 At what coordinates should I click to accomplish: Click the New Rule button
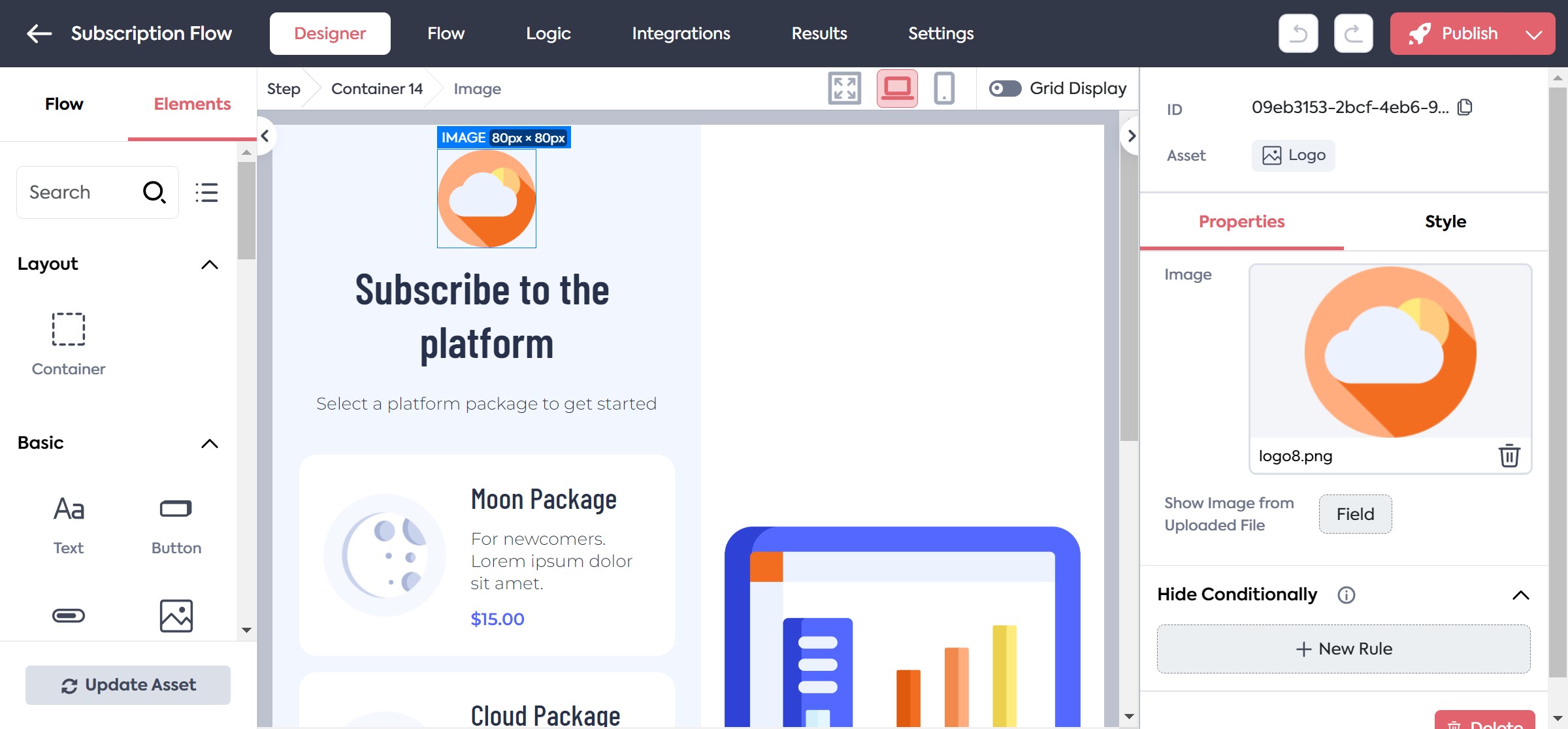tap(1343, 649)
